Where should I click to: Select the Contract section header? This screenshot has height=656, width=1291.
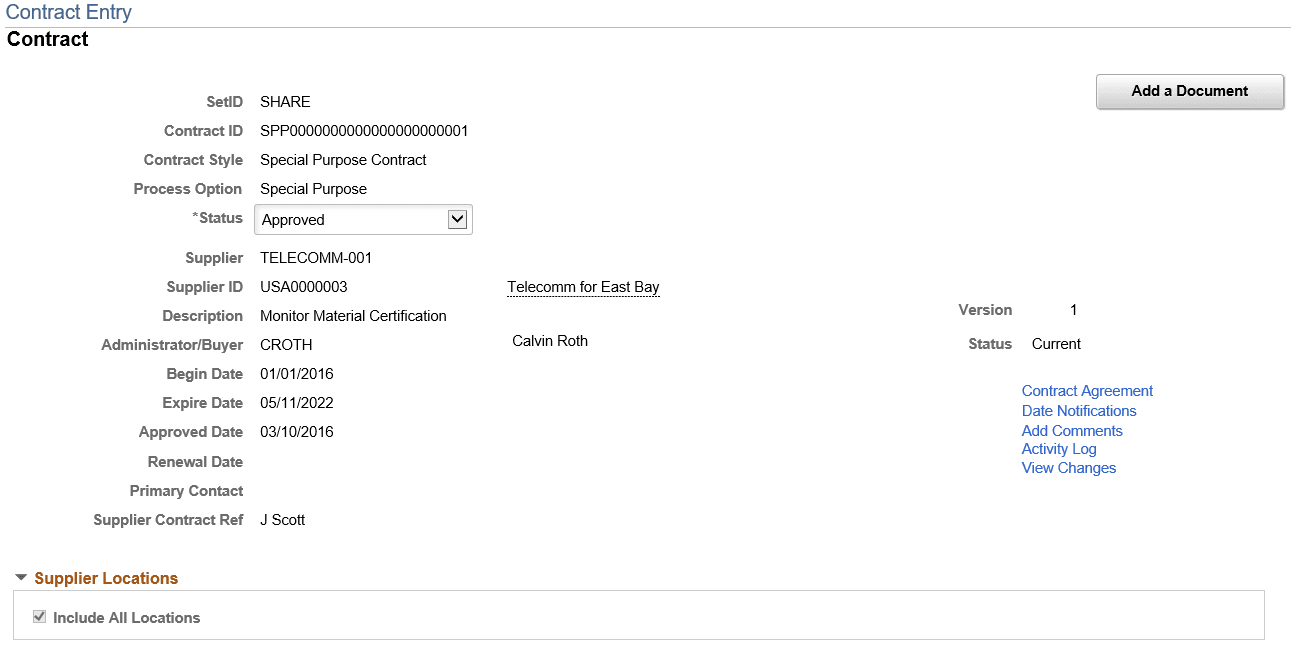(x=46, y=39)
